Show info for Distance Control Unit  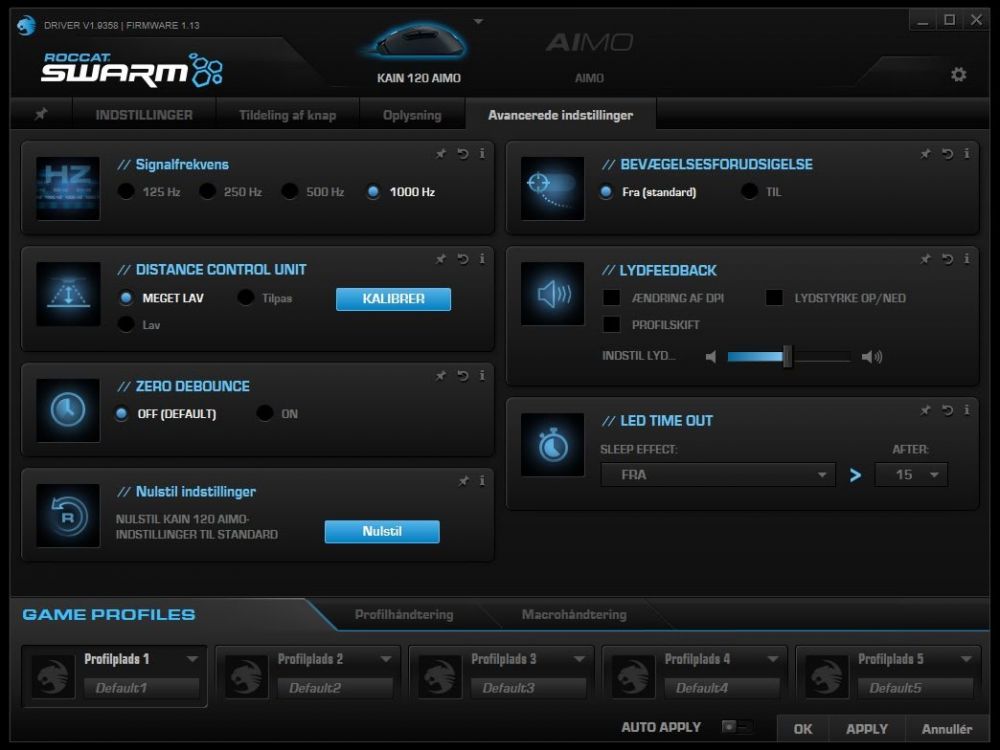pos(482,259)
